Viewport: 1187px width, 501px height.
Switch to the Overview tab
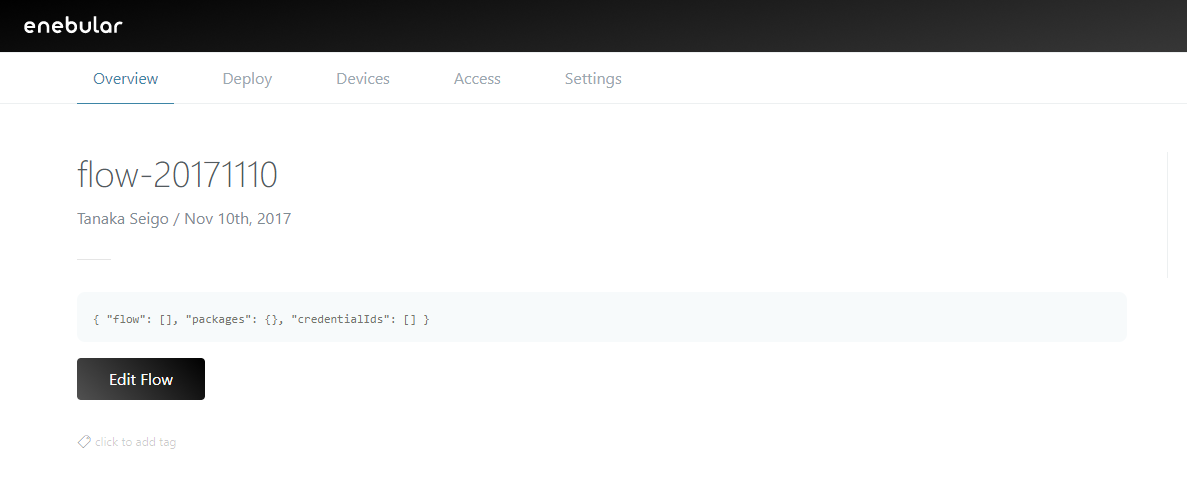pos(125,78)
